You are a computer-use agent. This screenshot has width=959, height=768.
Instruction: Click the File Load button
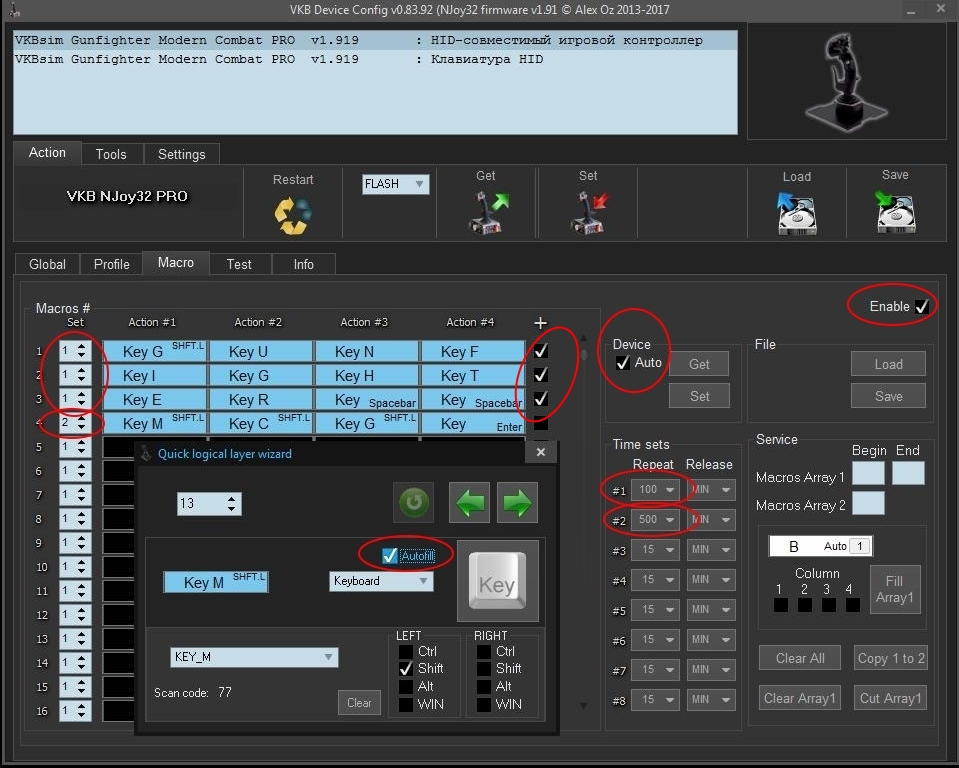point(888,364)
